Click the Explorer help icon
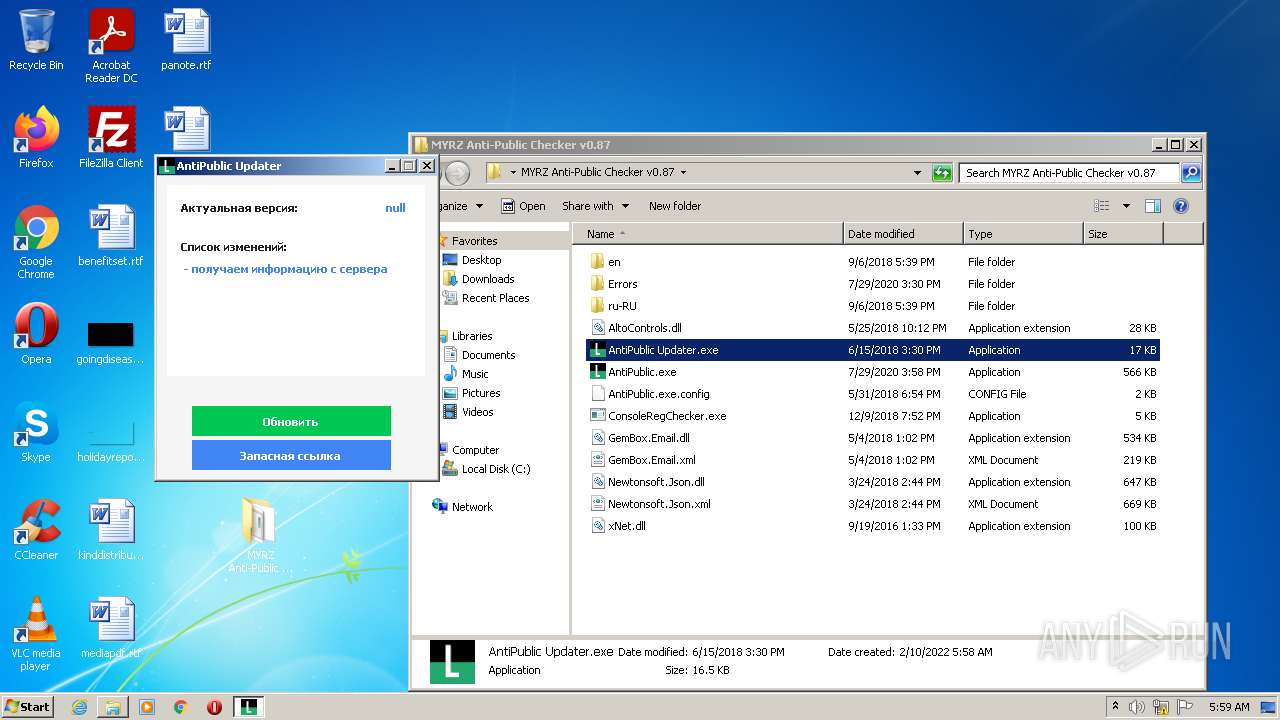Screen dimensions: 1280x720 1180,206
